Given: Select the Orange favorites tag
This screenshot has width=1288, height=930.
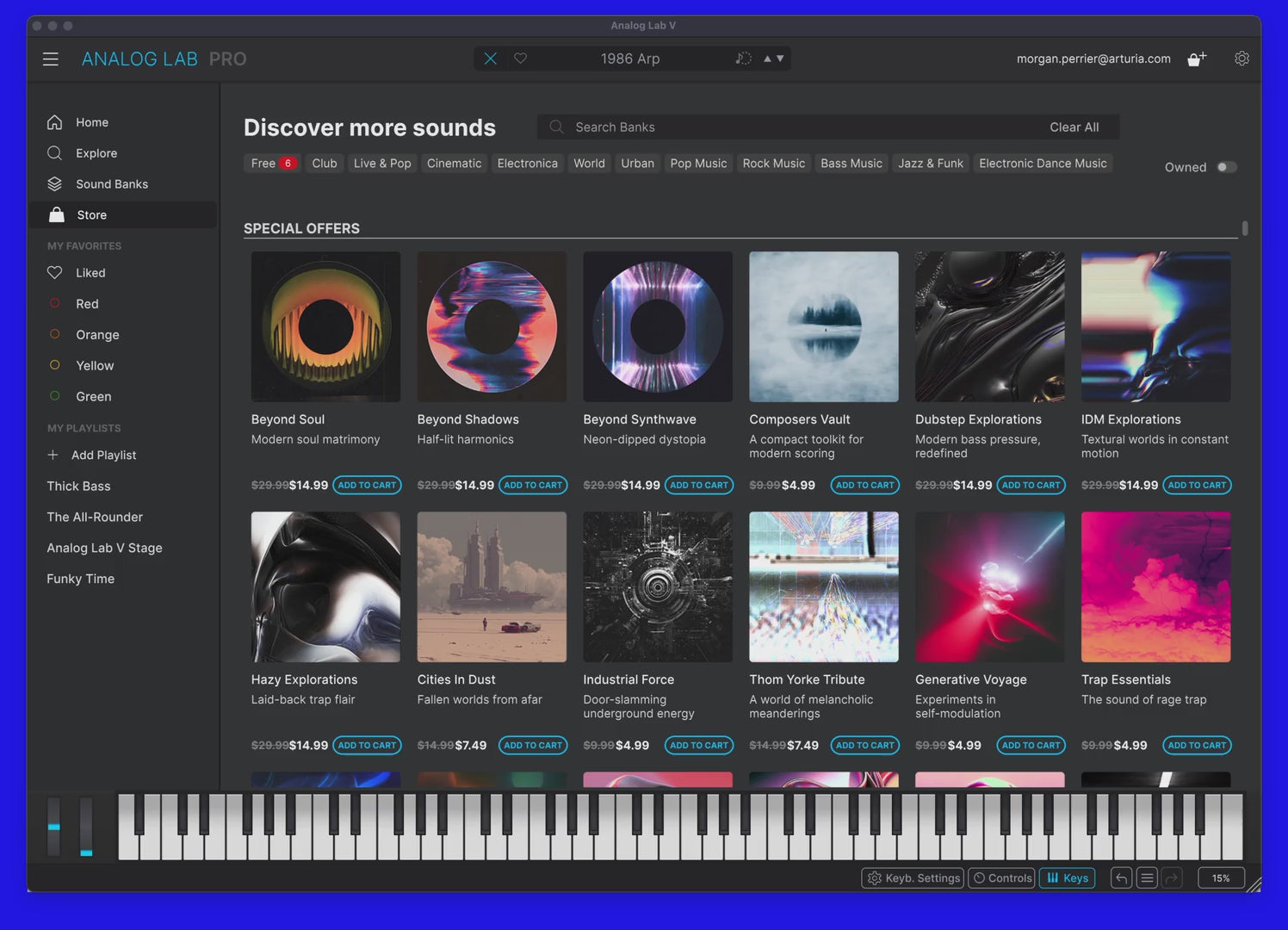Looking at the screenshot, I should click(55, 334).
